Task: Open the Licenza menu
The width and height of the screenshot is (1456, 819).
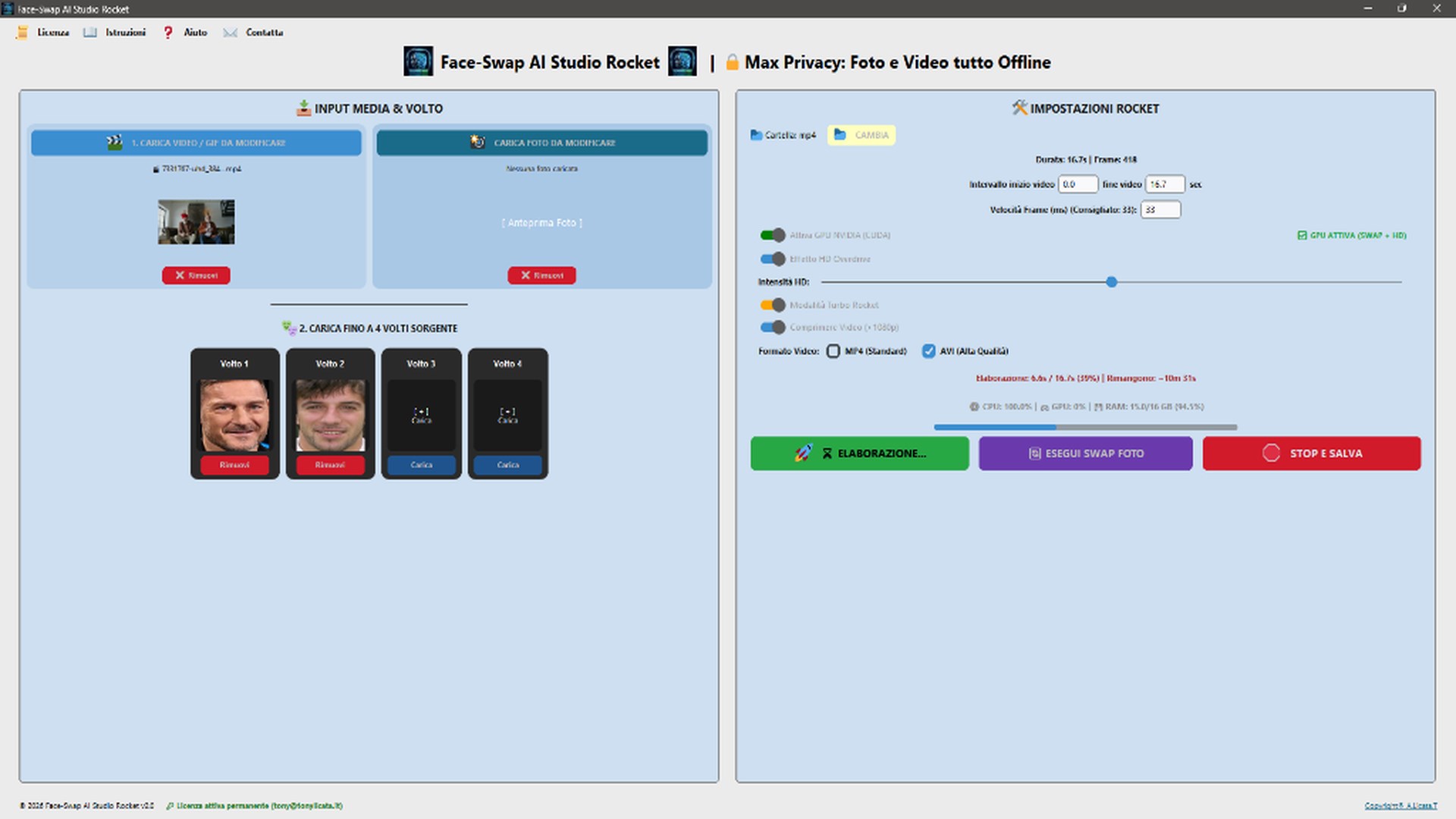Action: coord(53,33)
